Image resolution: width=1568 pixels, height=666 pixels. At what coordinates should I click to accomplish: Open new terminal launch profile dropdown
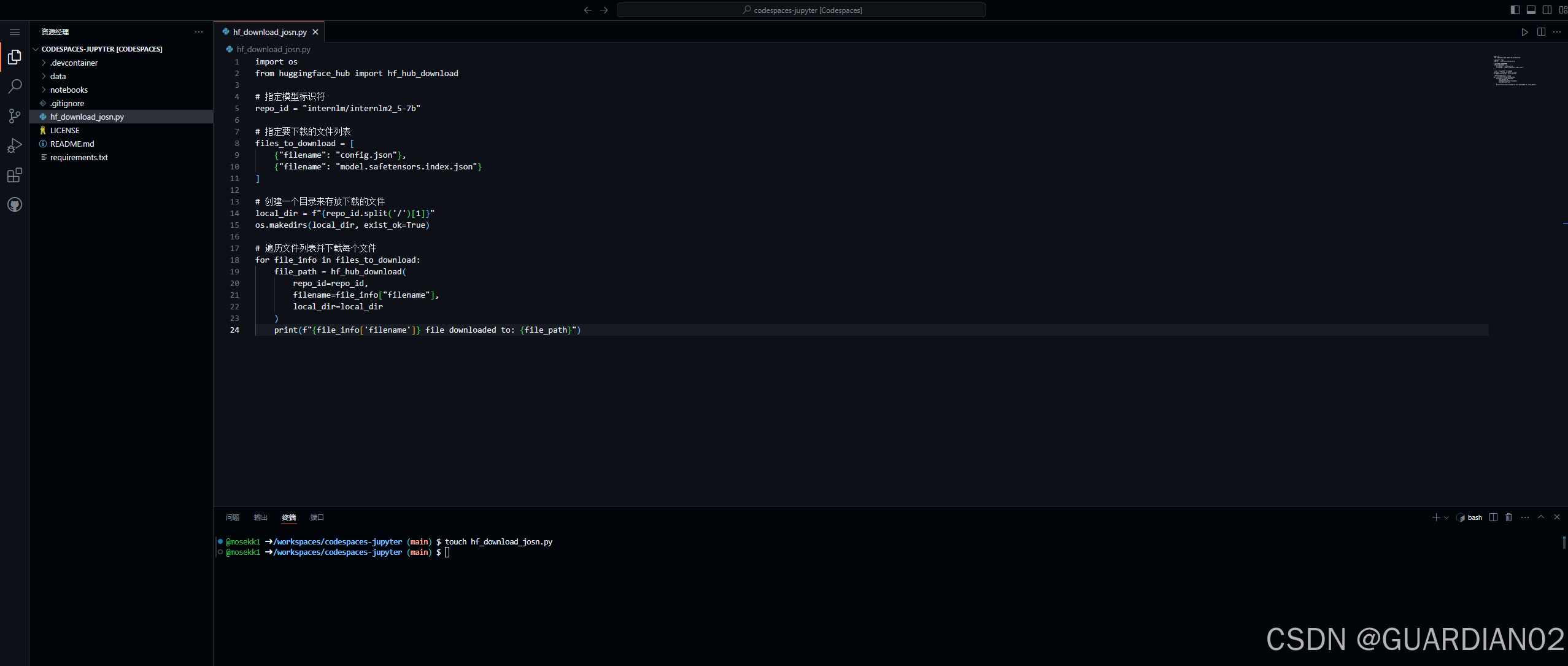click(x=1446, y=517)
